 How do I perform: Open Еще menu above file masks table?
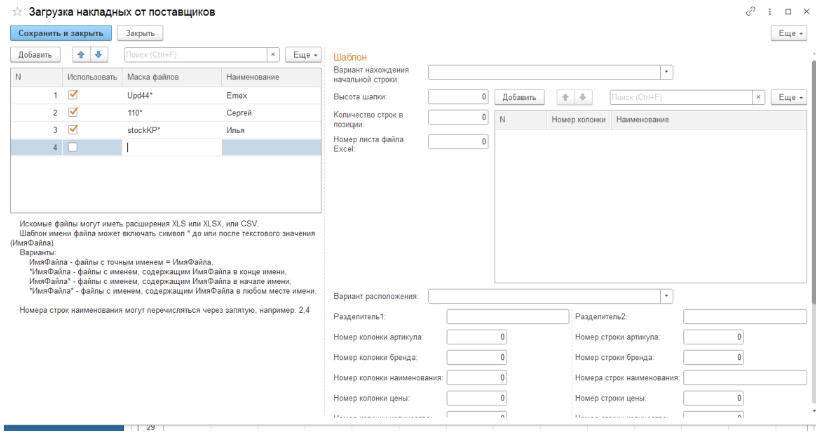click(304, 54)
